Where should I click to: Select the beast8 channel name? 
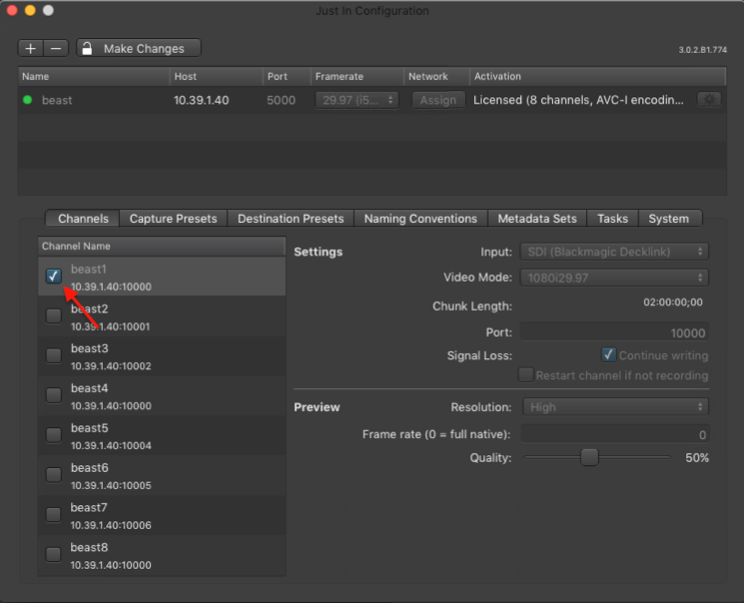click(x=89, y=547)
